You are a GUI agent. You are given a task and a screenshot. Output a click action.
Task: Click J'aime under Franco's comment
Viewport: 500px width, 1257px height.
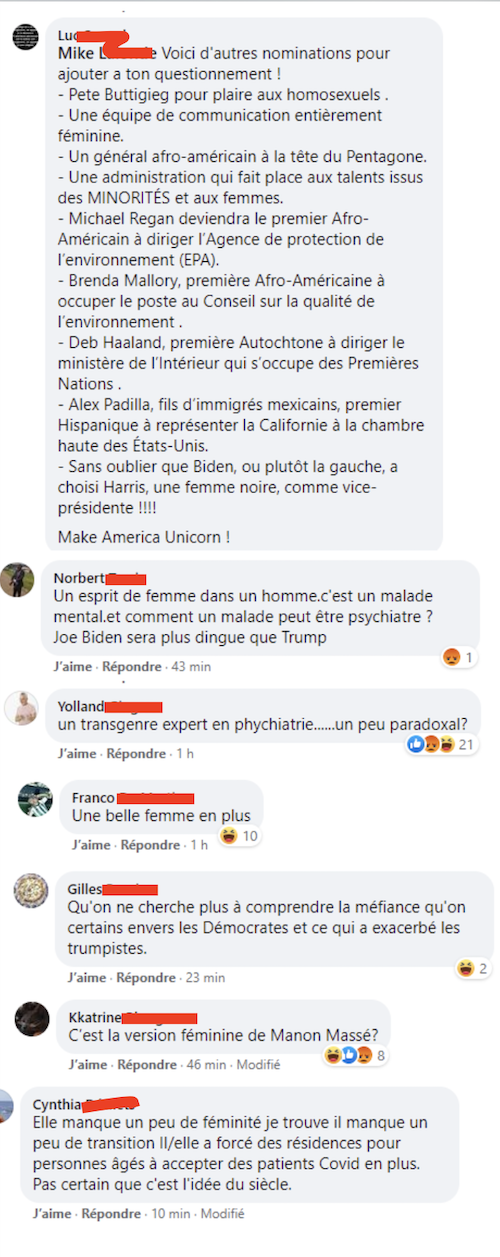point(91,845)
